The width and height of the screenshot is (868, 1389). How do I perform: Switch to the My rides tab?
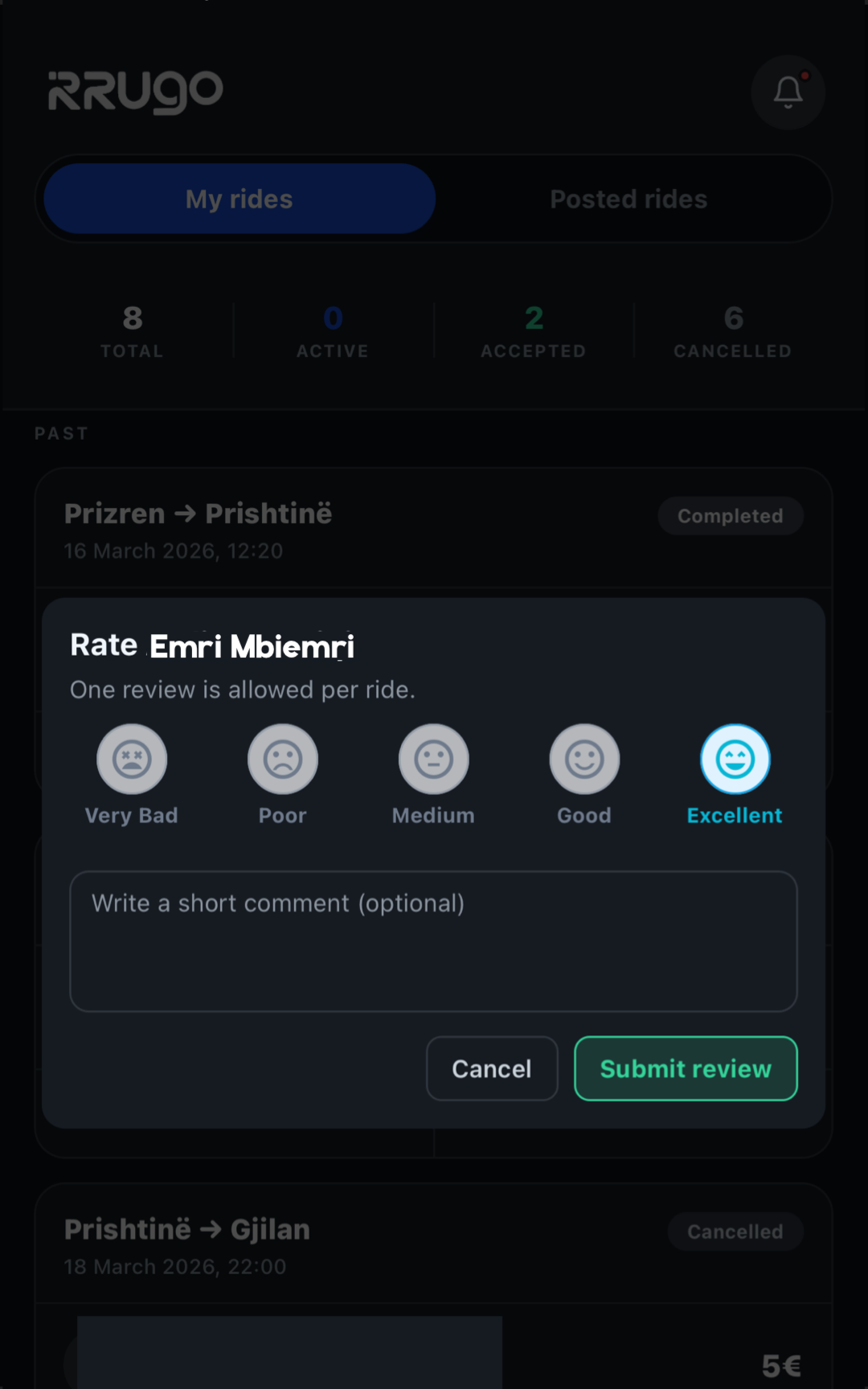coord(240,199)
